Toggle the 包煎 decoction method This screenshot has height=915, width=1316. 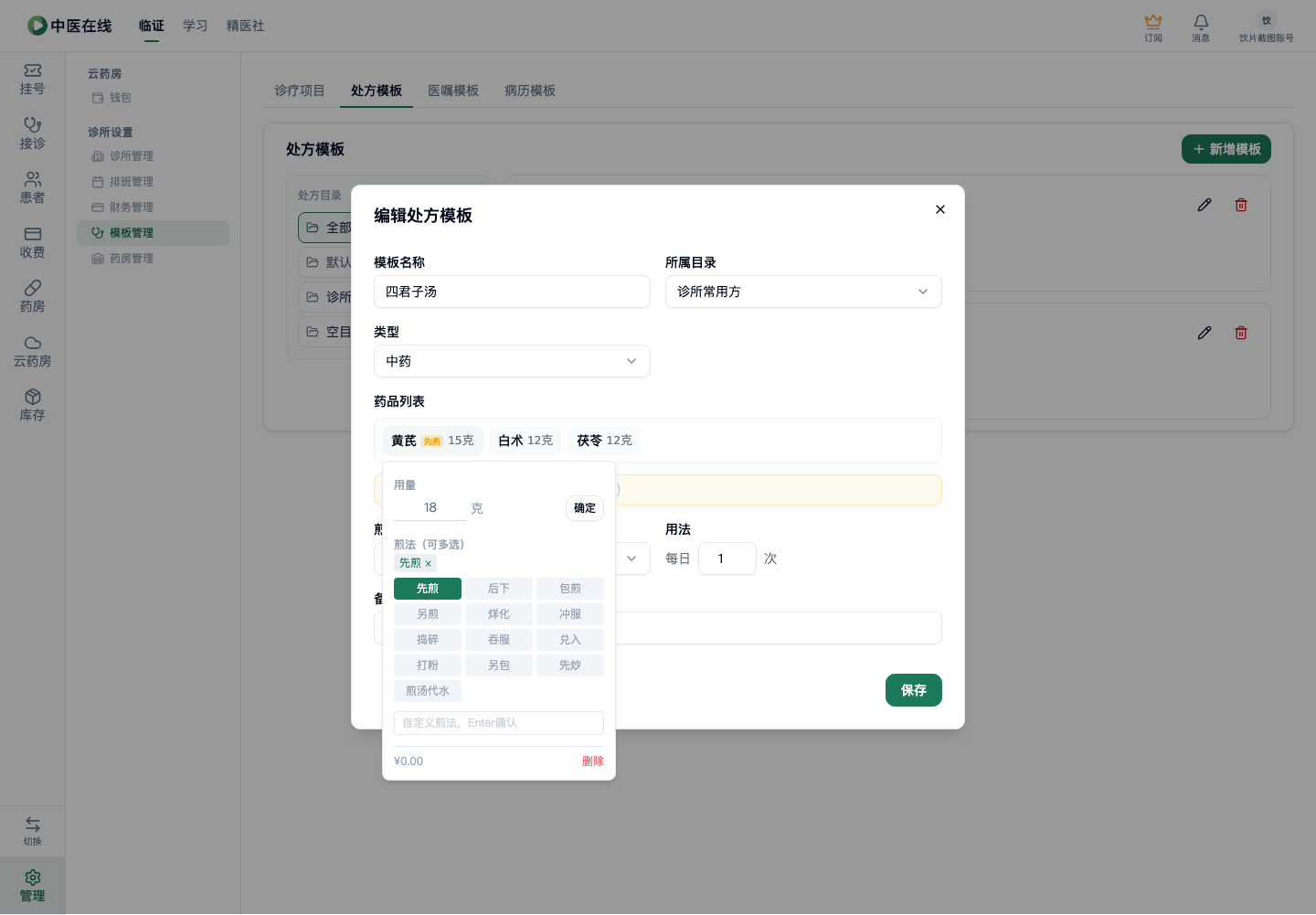click(570, 589)
